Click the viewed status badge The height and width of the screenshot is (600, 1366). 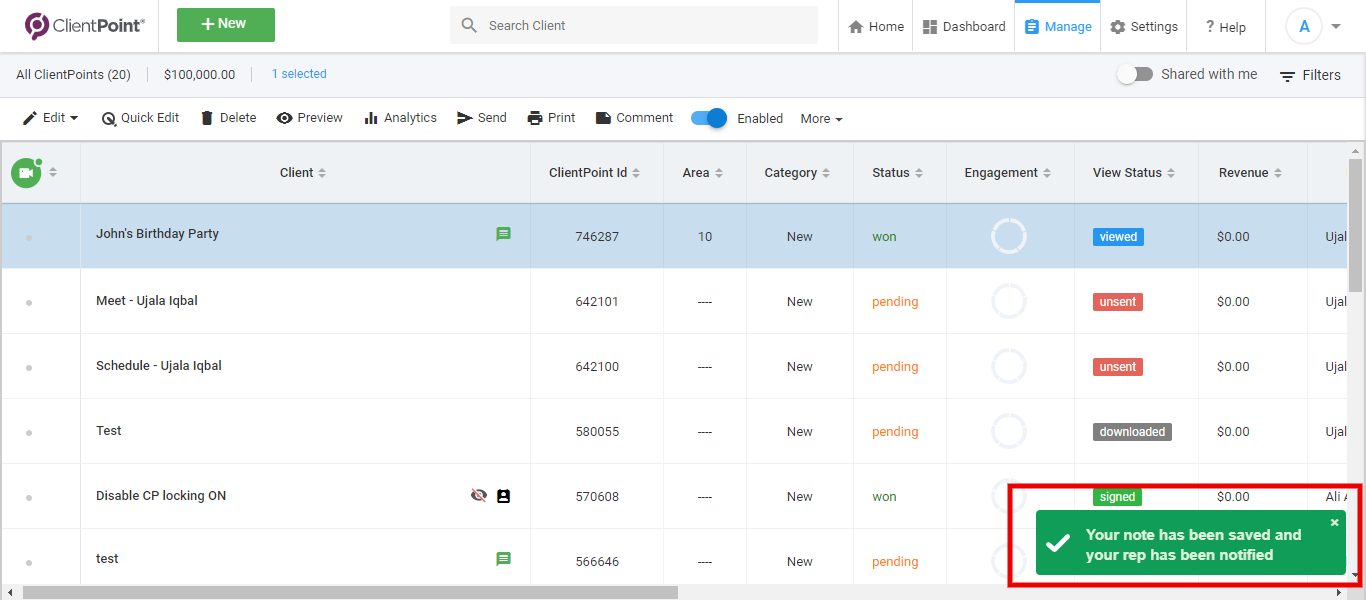click(1118, 237)
